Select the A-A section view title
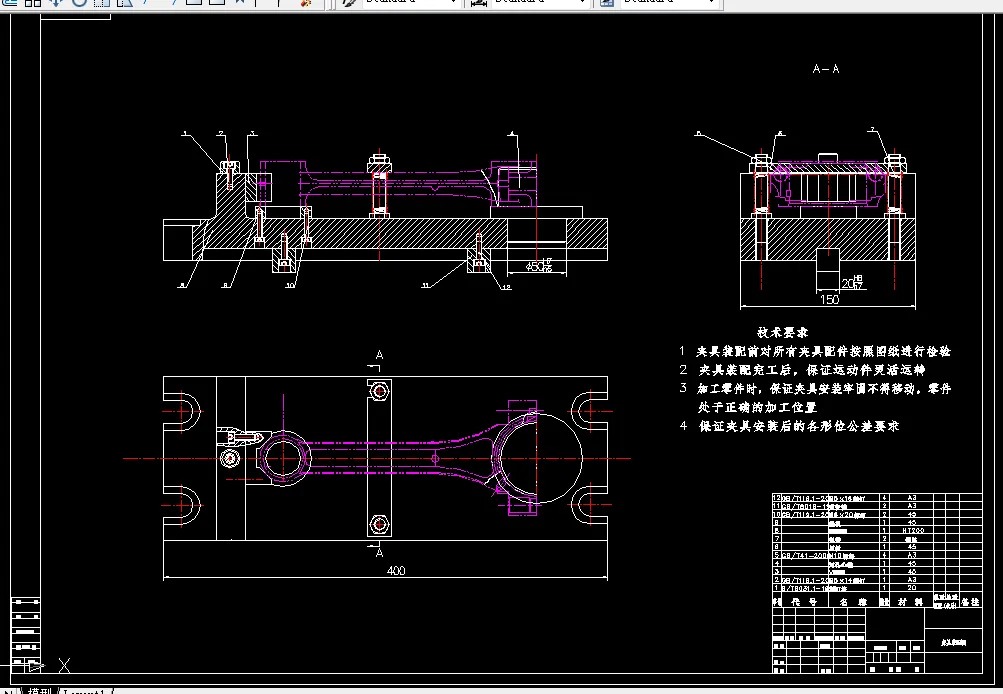Image resolution: width=1003 pixels, height=694 pixels. (826, 69)
